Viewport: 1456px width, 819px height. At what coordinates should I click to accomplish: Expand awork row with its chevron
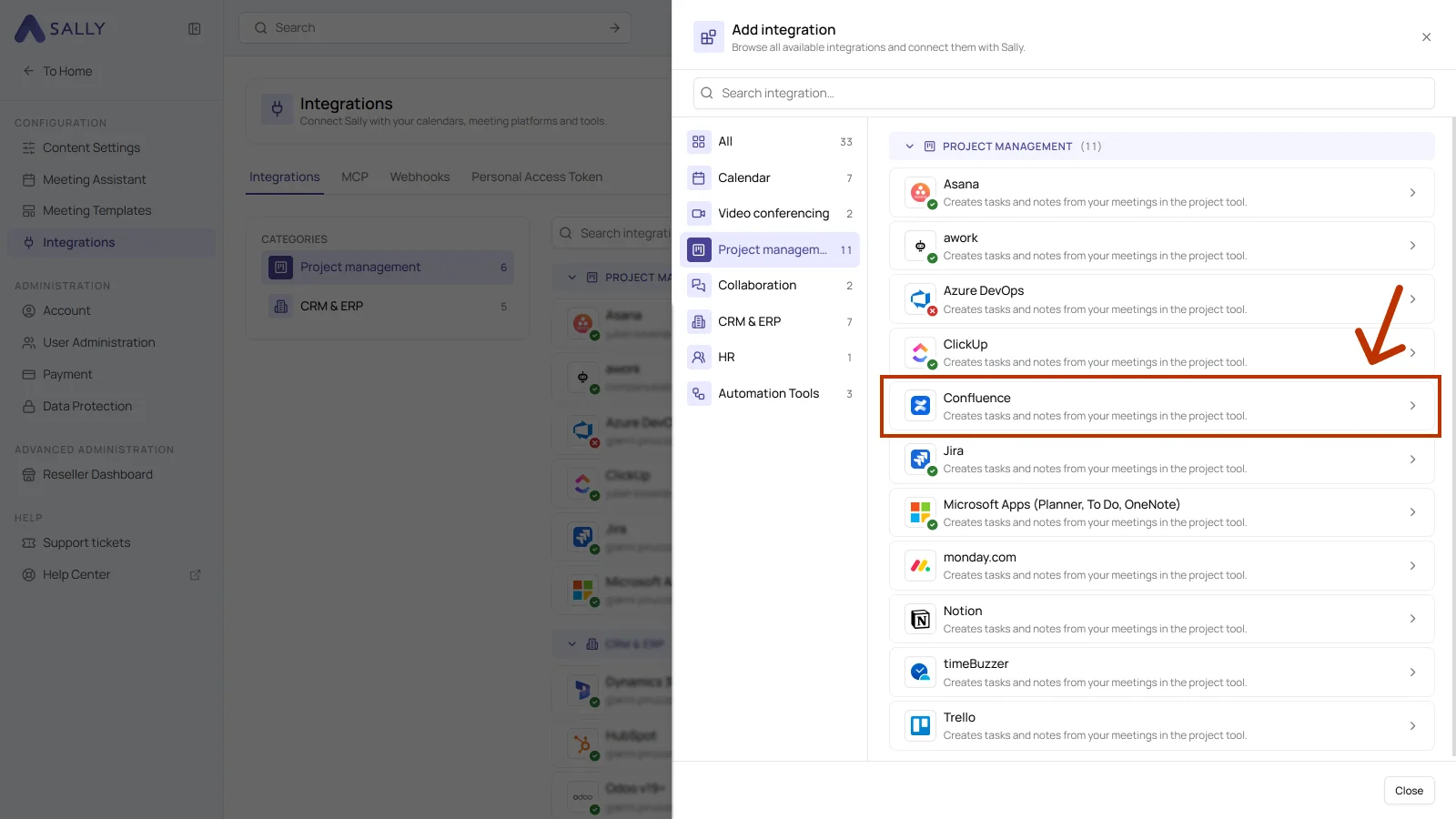point(1412,246)
